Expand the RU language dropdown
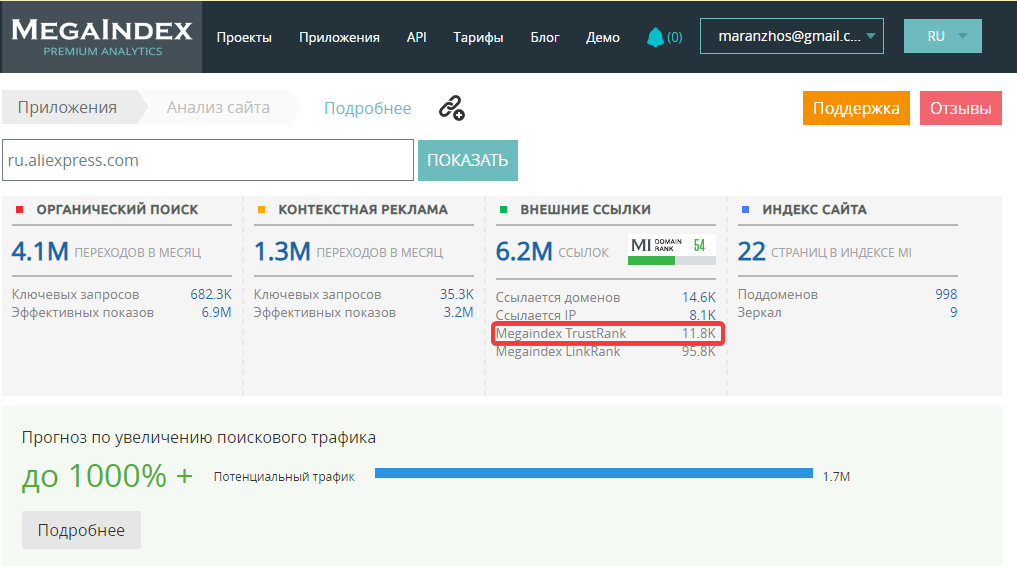The image size is (1017, 566). pyautogui.click(x=942, y=36)
